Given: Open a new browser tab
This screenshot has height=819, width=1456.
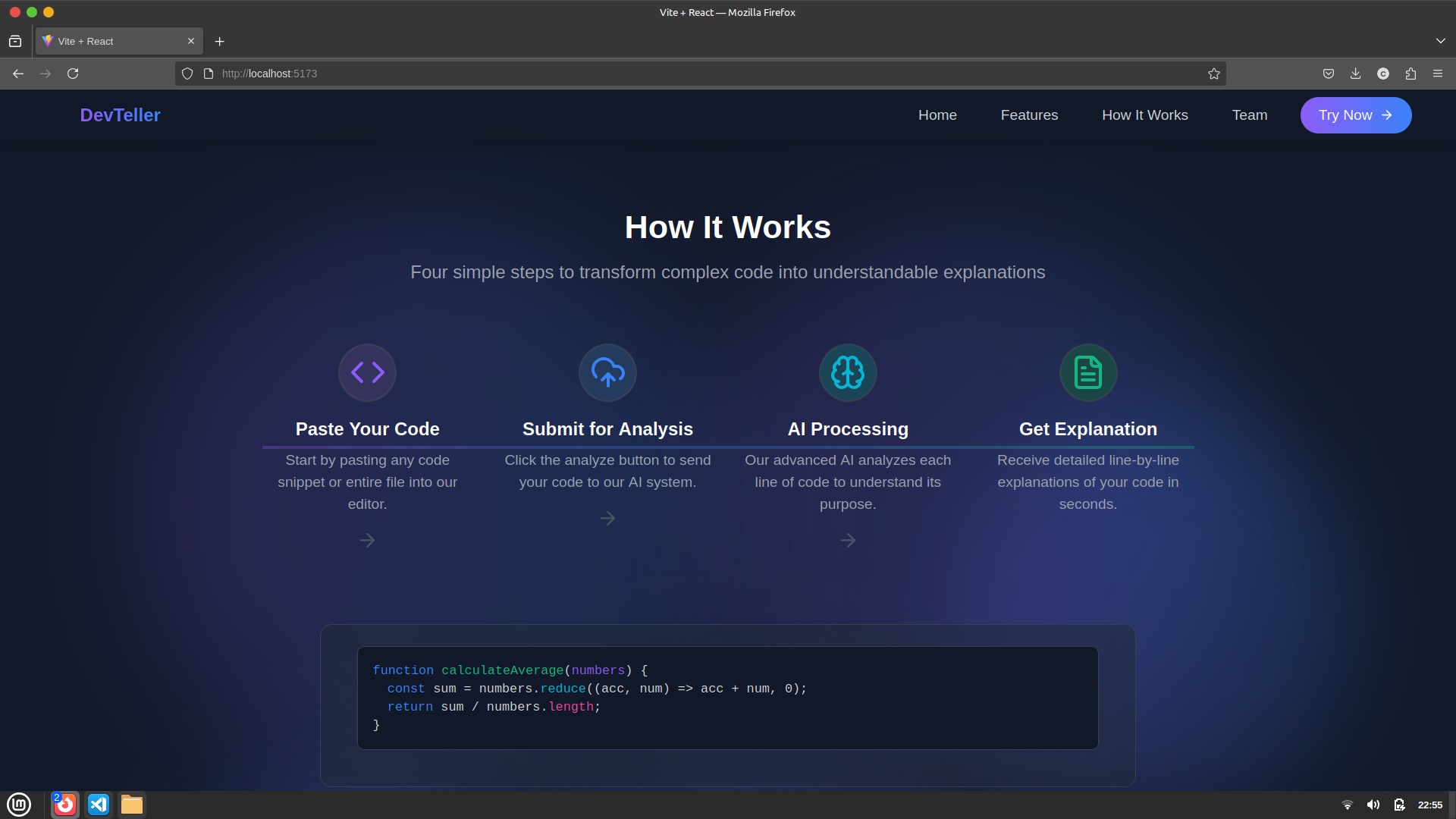Looking at the screenshot, I should [220, 42].
